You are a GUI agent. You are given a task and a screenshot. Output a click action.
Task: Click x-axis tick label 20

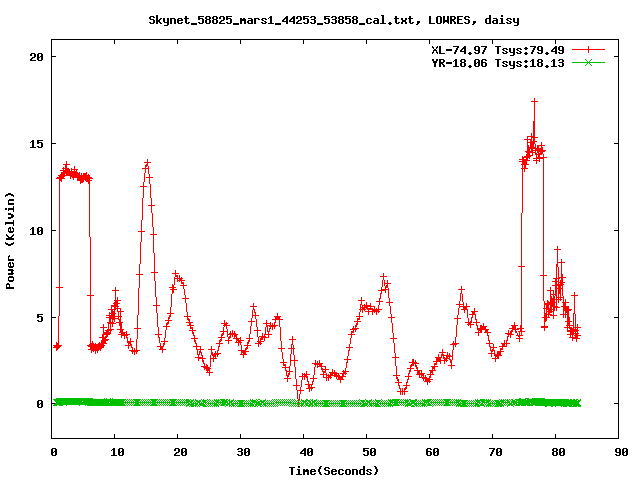click(x=180, y=452)
